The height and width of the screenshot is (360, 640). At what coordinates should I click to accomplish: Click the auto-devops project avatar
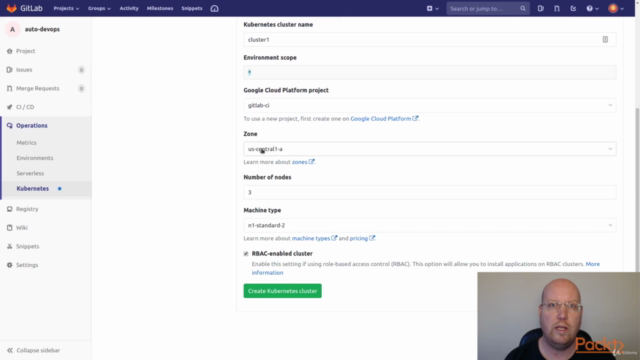12,29
